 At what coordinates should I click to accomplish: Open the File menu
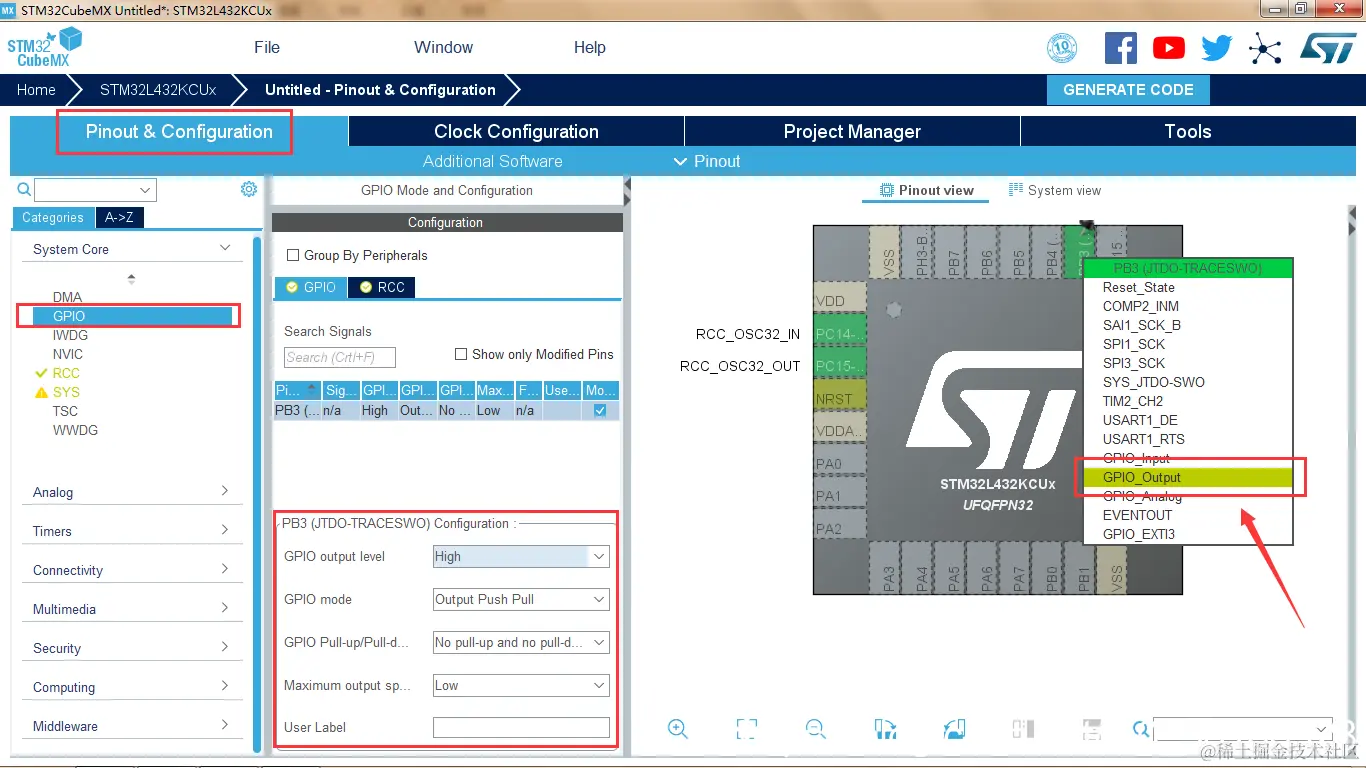point(267,47)
